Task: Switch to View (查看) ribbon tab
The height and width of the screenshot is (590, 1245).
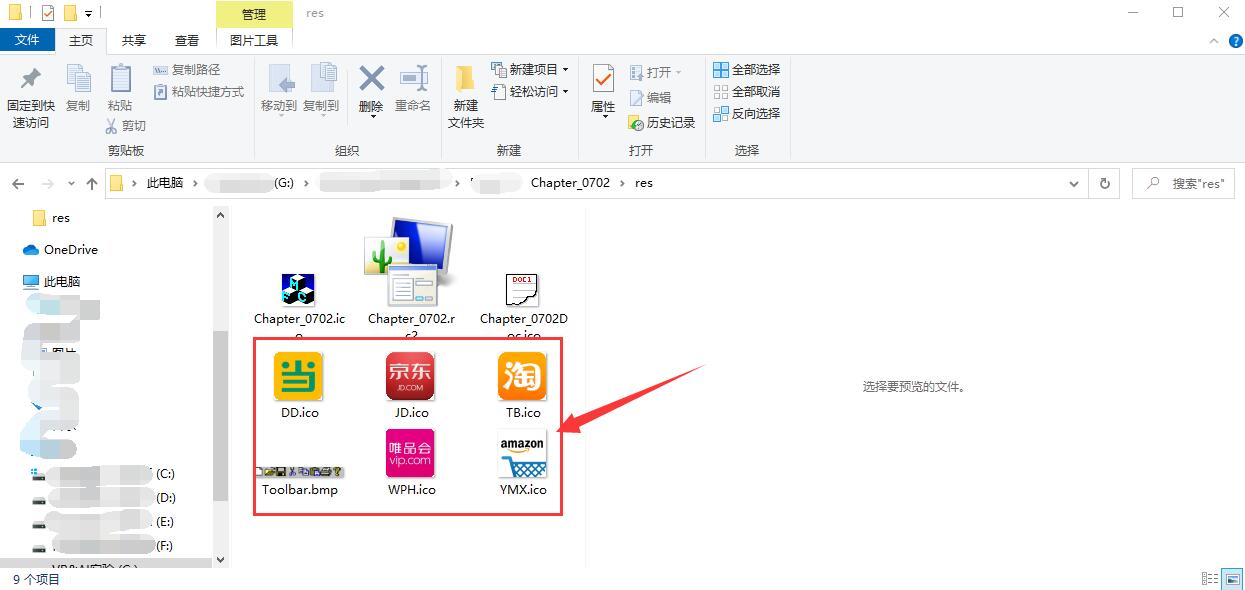Action: (x=187, y=40)
